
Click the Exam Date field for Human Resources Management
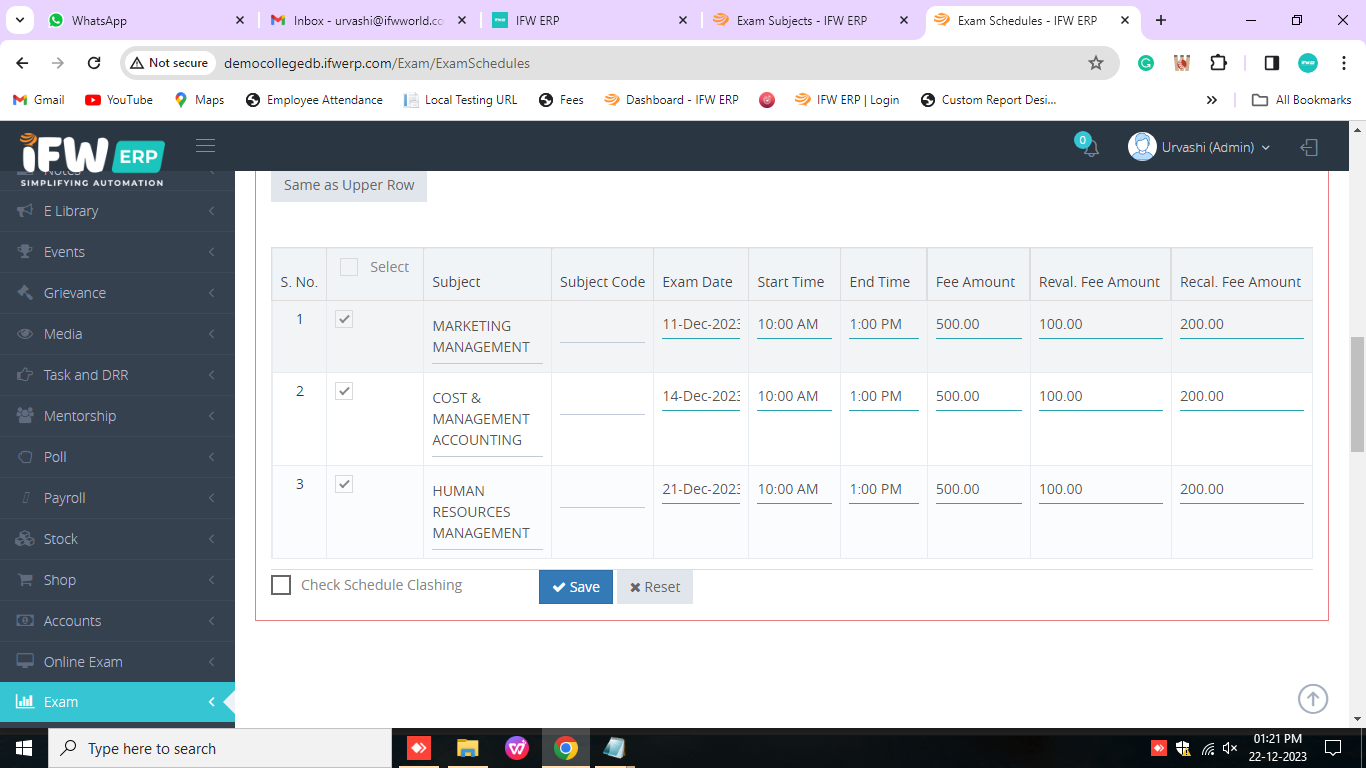[x=700, y=489]
